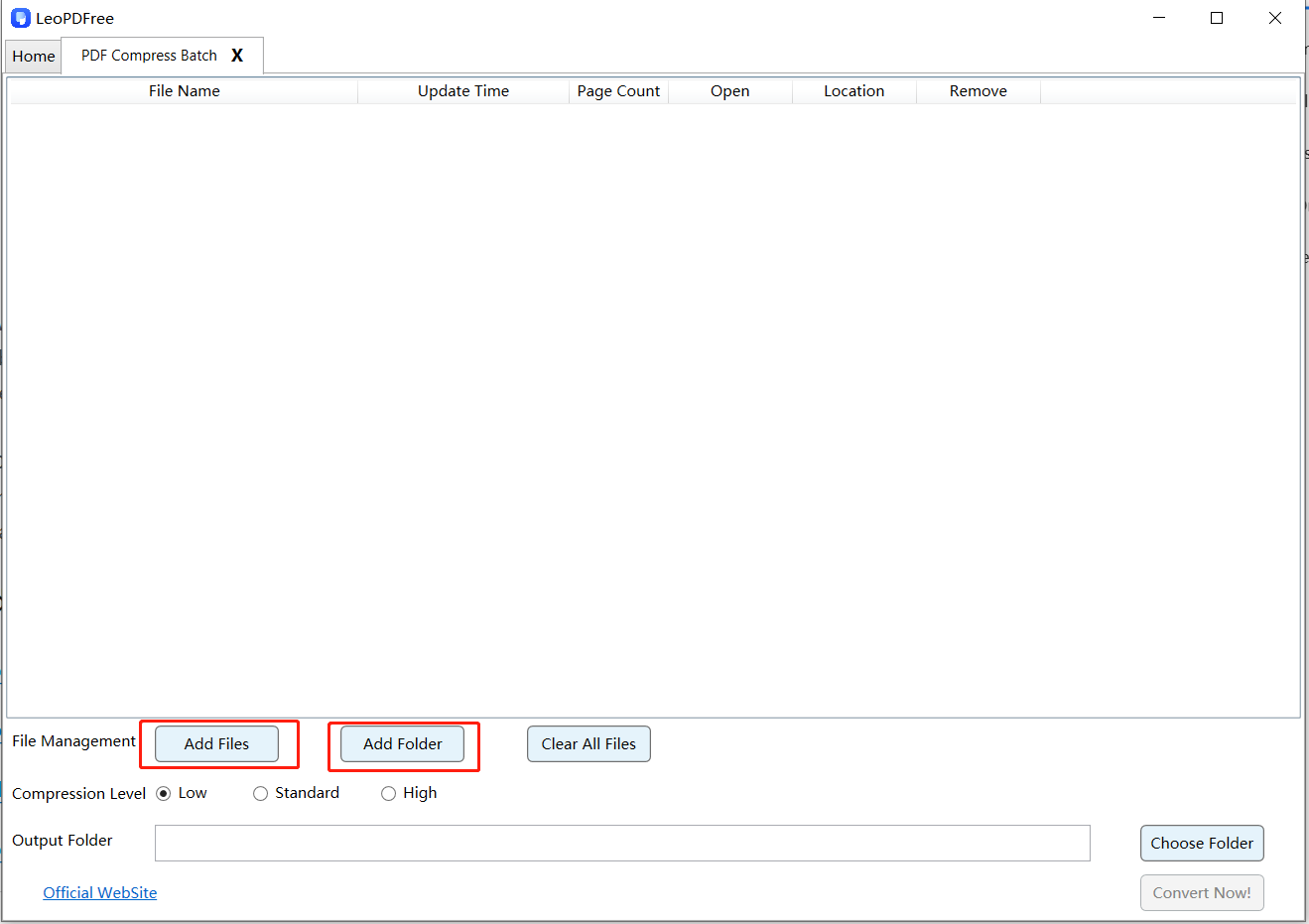Open the Official WebSite link

pyautogui.click(x=99, y=892)
